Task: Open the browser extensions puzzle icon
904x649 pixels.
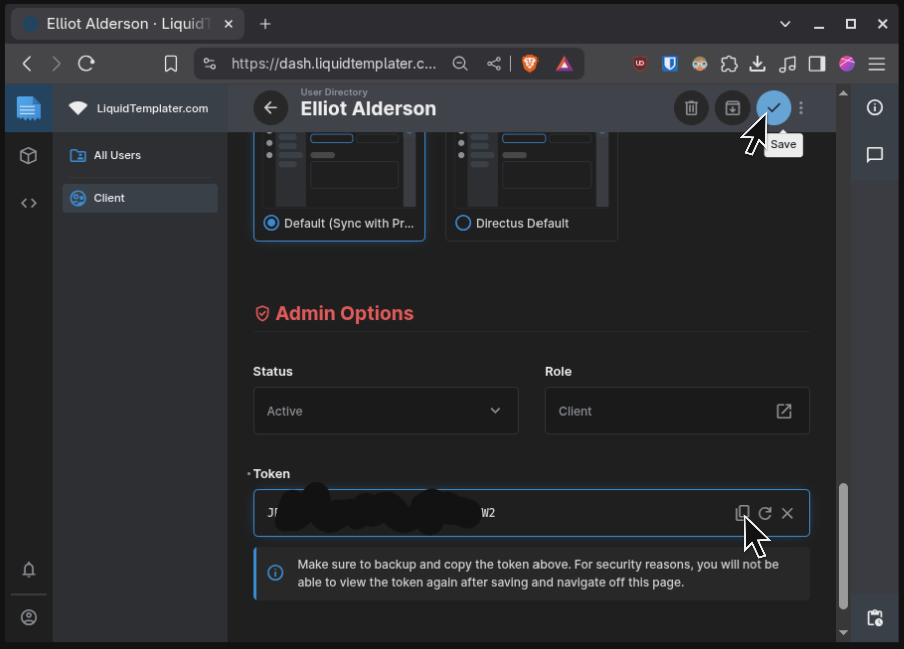Action: pos(729,63)
